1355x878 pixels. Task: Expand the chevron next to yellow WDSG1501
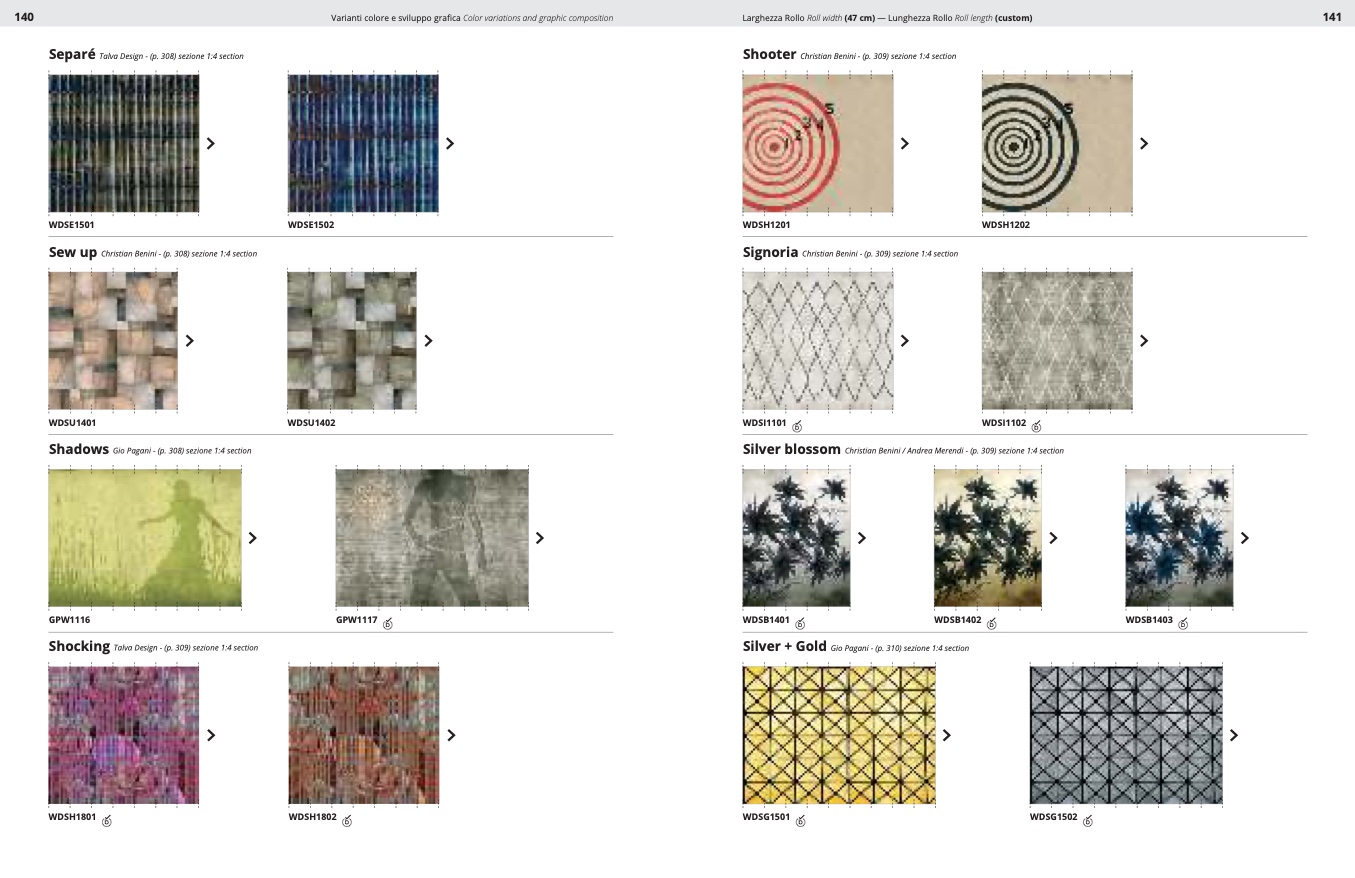(x=946, y=735)
